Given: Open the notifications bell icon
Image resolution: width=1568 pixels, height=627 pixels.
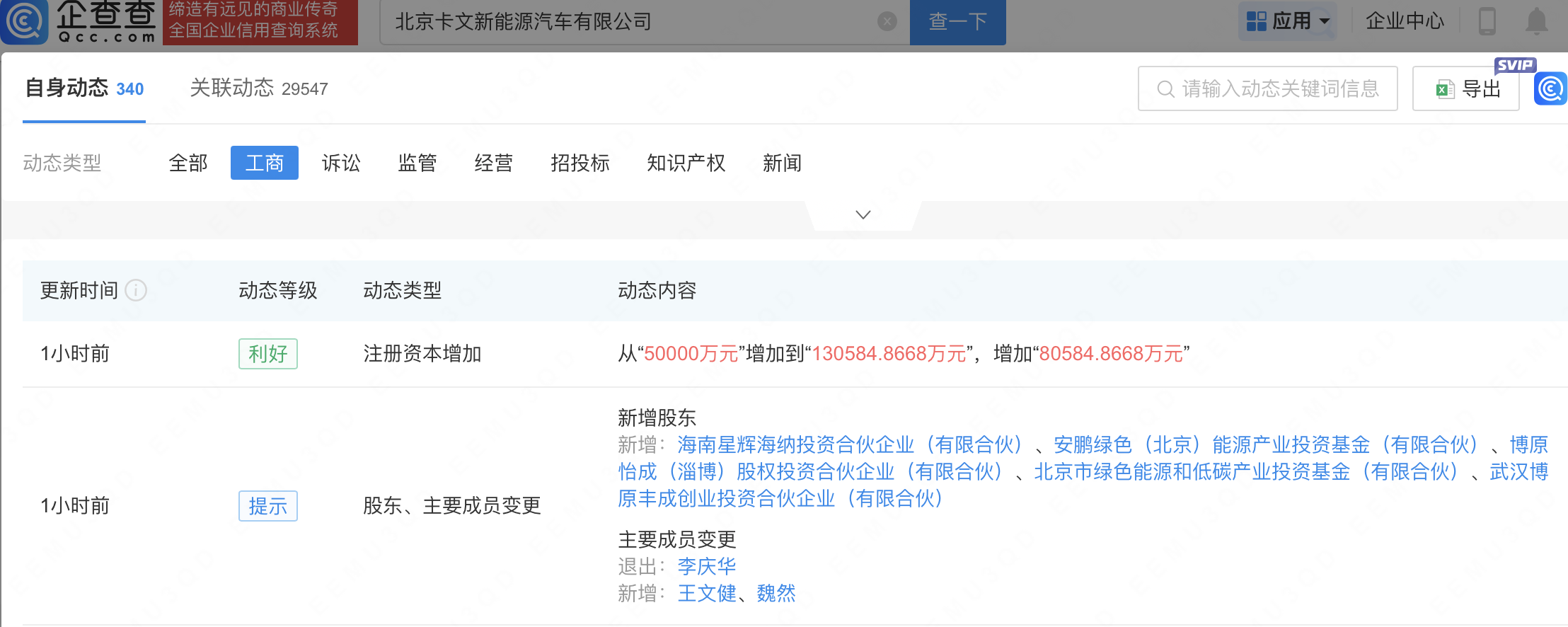Looking at the screenshot, I should (x=1536, y=21).
